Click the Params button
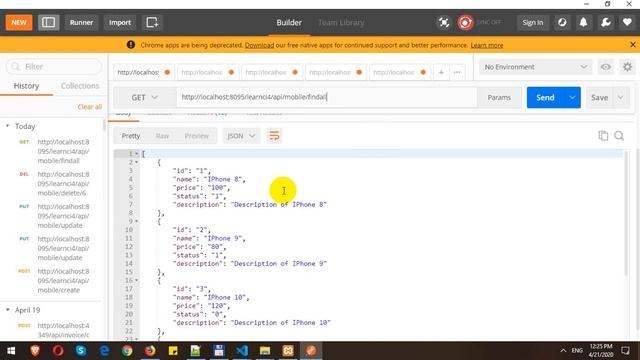Screen dimensions: 640x360 (499, 98)
